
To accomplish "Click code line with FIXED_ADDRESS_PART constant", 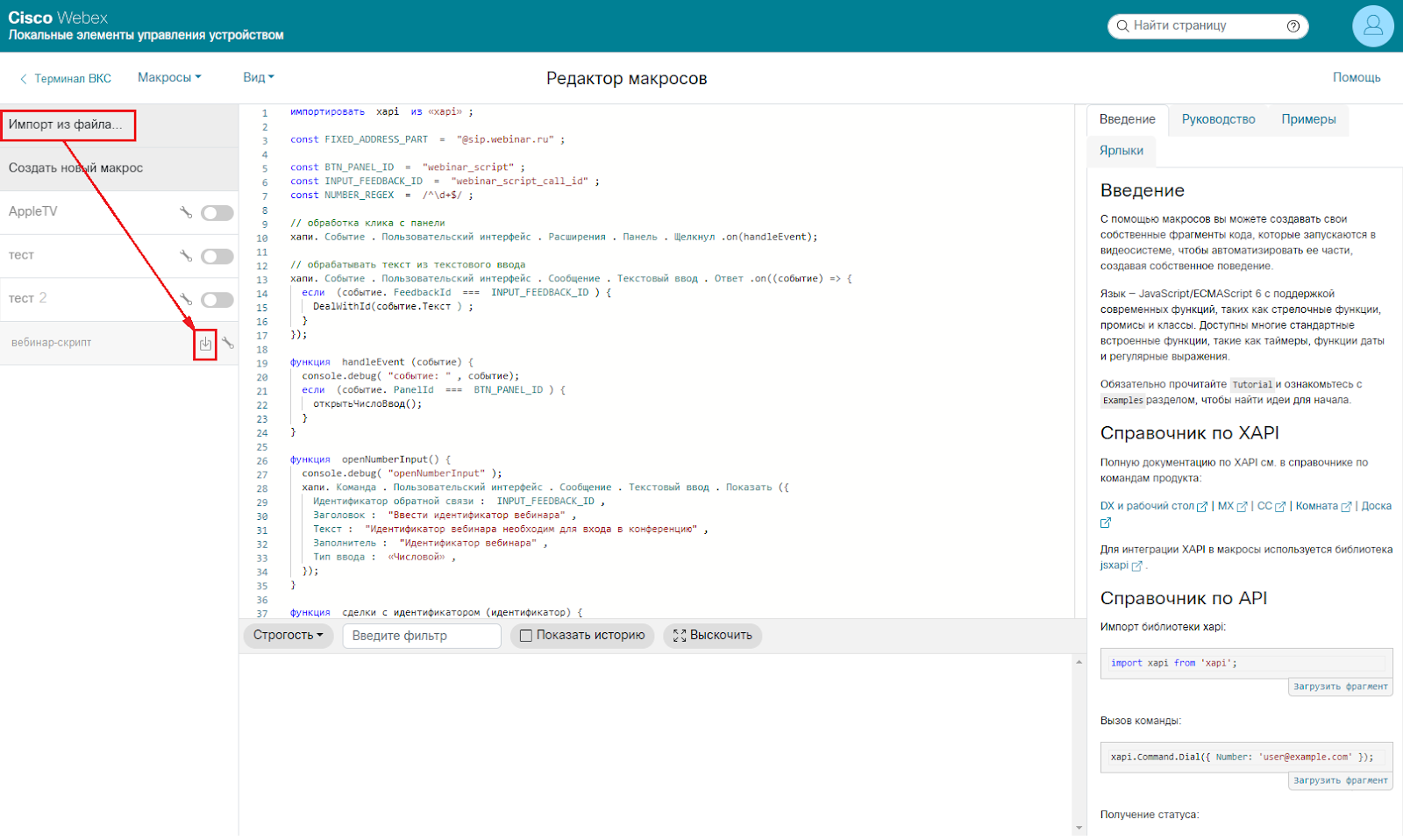I will coord(427,139).
